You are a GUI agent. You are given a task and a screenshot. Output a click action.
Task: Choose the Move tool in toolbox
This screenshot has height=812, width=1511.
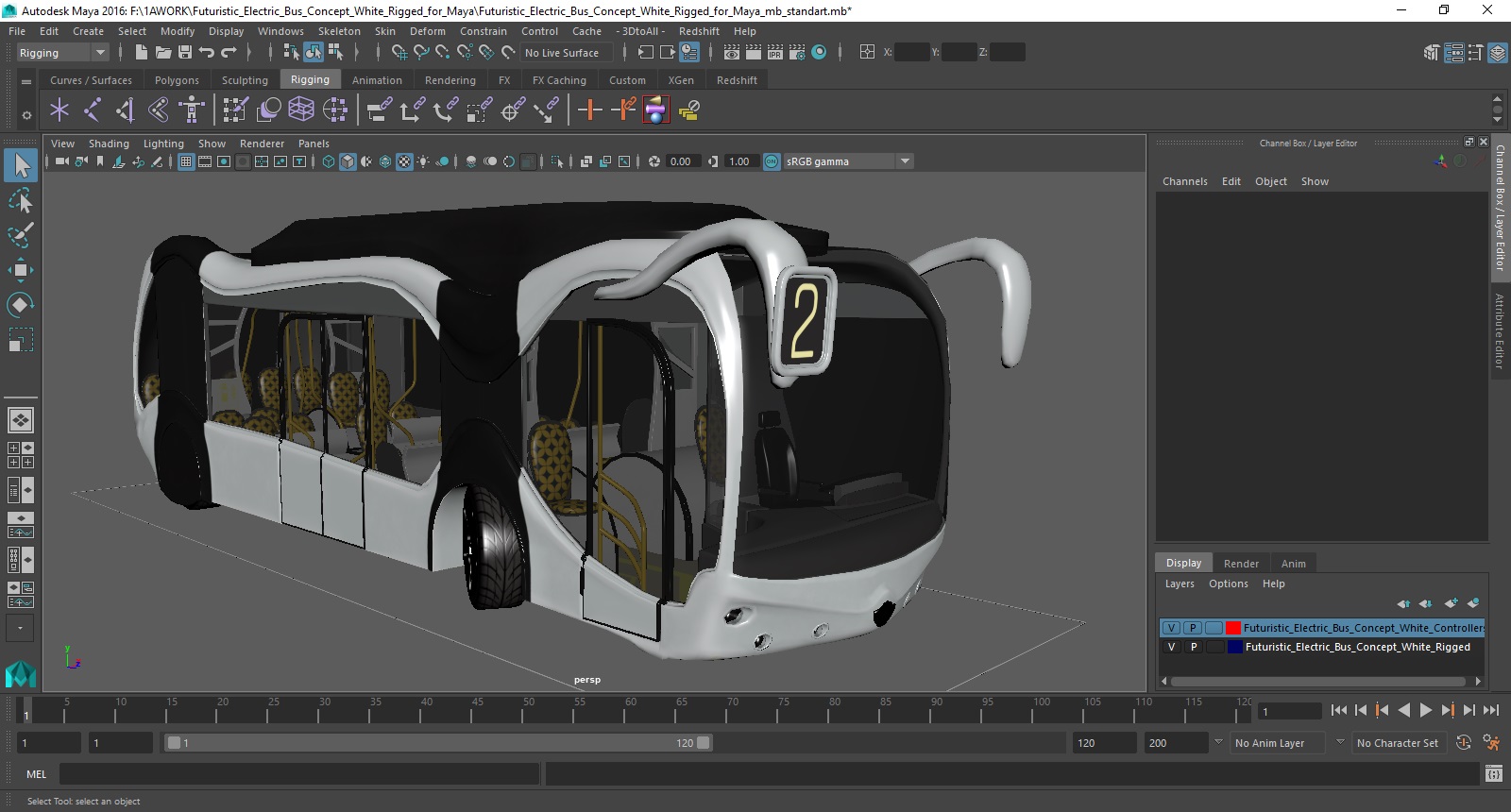coord(21,270)
